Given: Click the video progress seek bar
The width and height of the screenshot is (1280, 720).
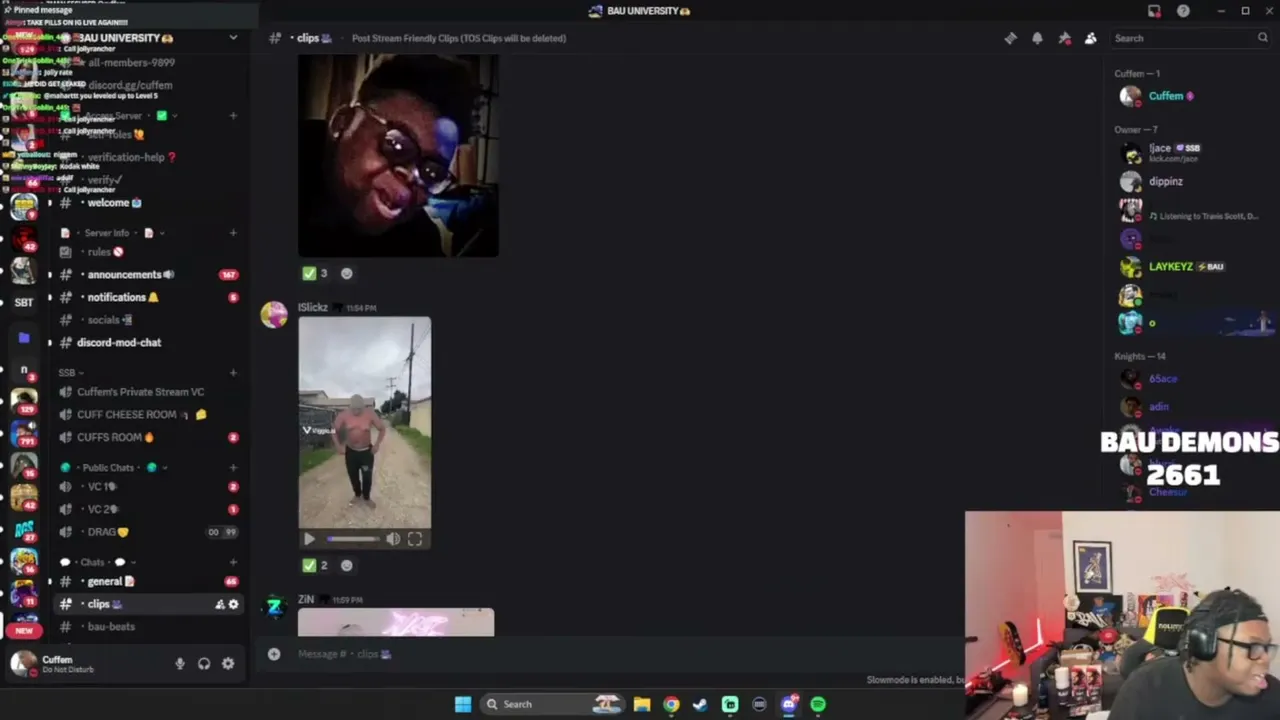Looking at the screenshot, I should (x=353, y=539).
